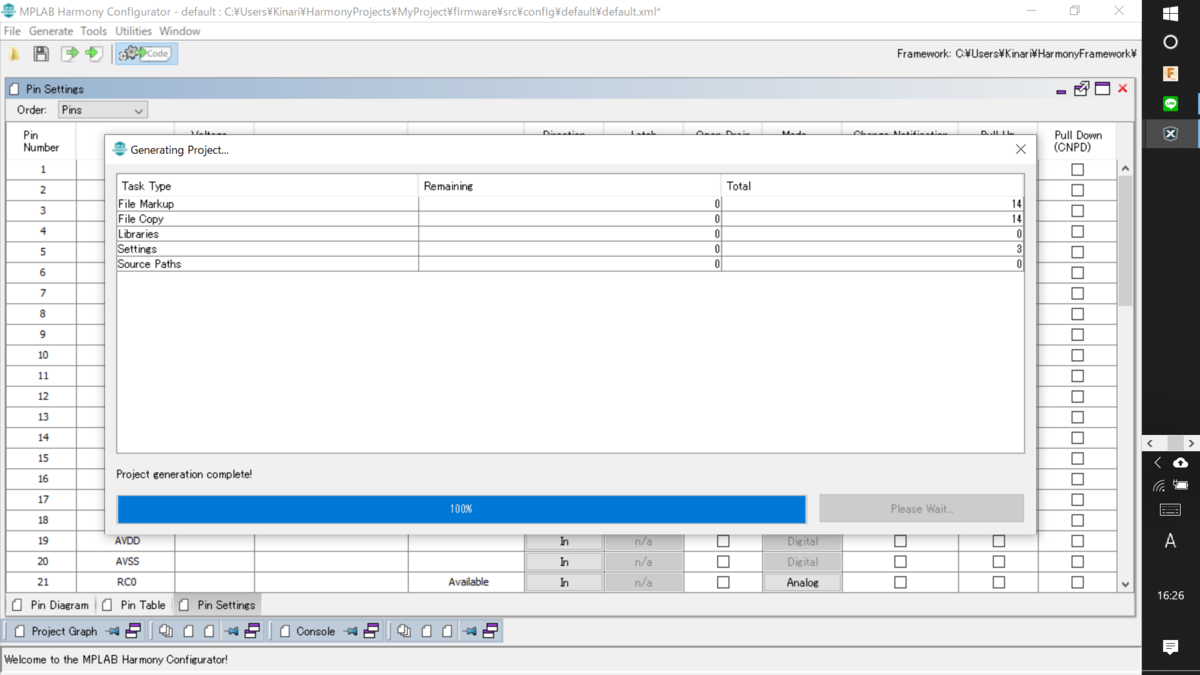1200x675 pixels.
Task: Click the taskbar strip right scroll arrow
Action: click(1190, 443)
